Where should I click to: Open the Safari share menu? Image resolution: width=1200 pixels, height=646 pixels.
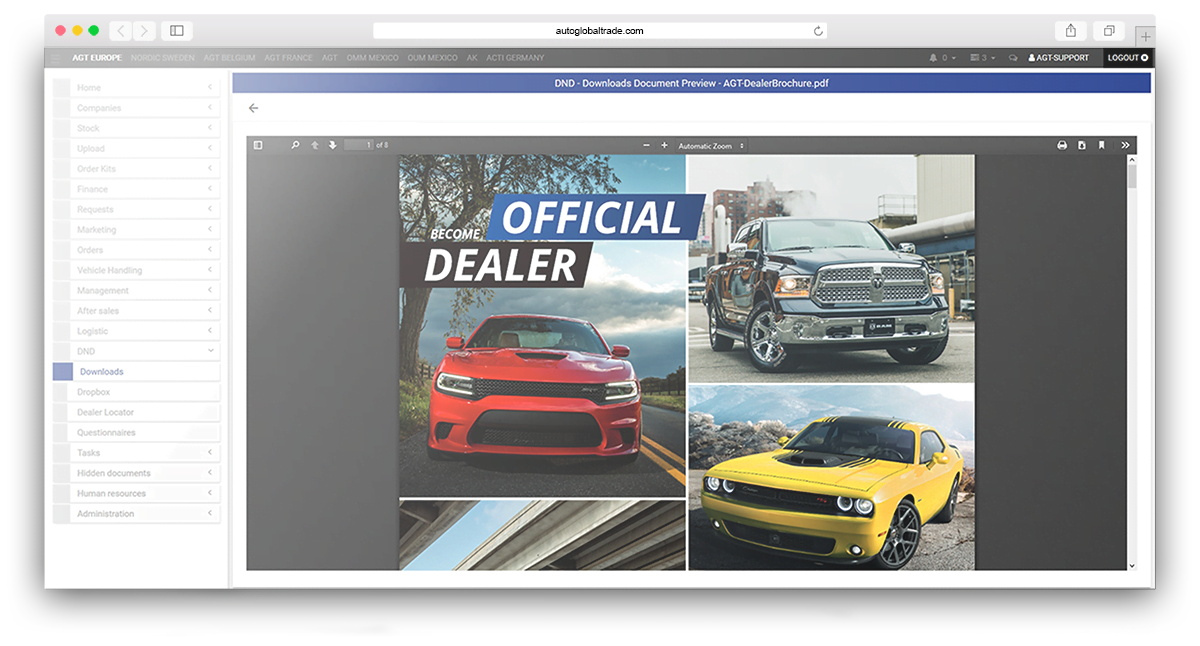[1070, 31]
